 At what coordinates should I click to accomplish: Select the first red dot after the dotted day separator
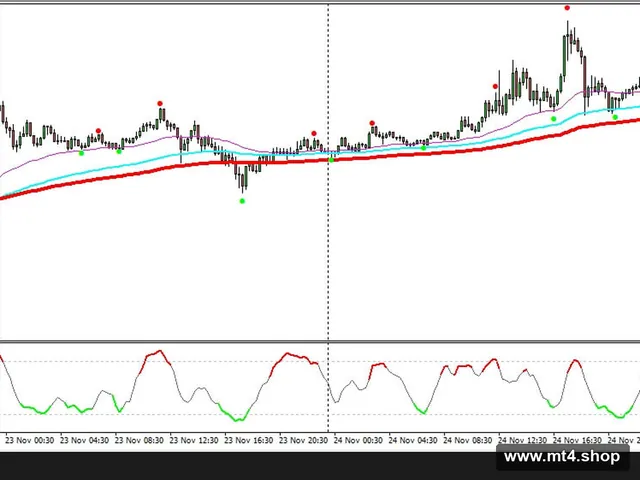372,123
